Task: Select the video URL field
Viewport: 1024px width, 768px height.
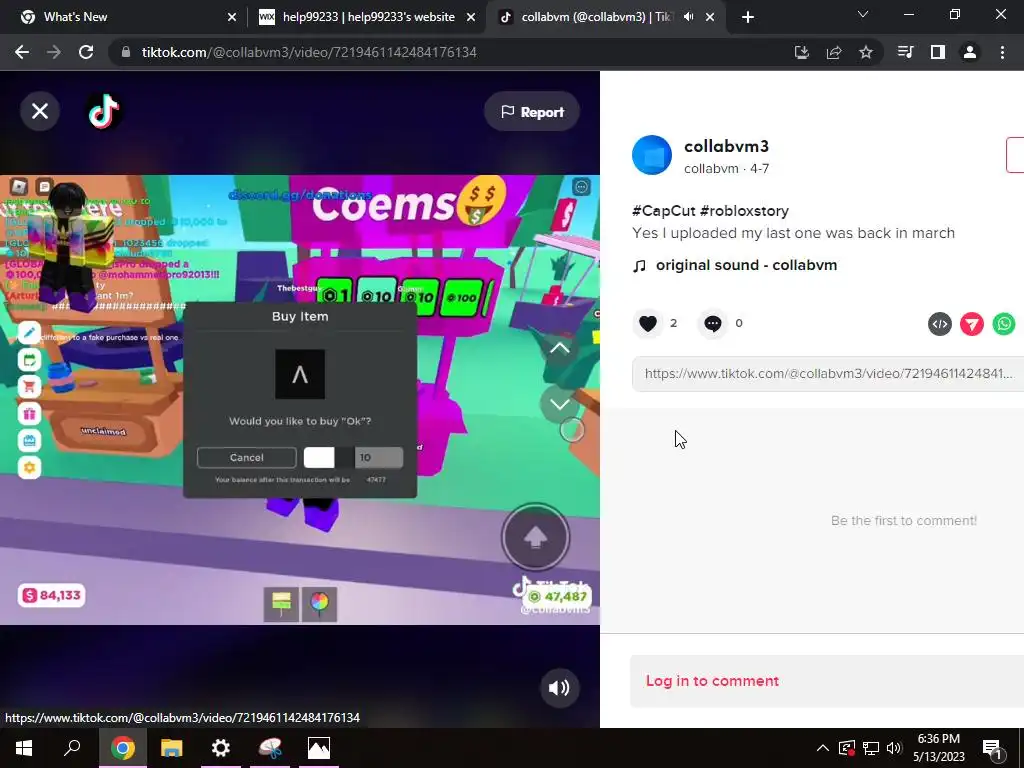Action: 827,374
